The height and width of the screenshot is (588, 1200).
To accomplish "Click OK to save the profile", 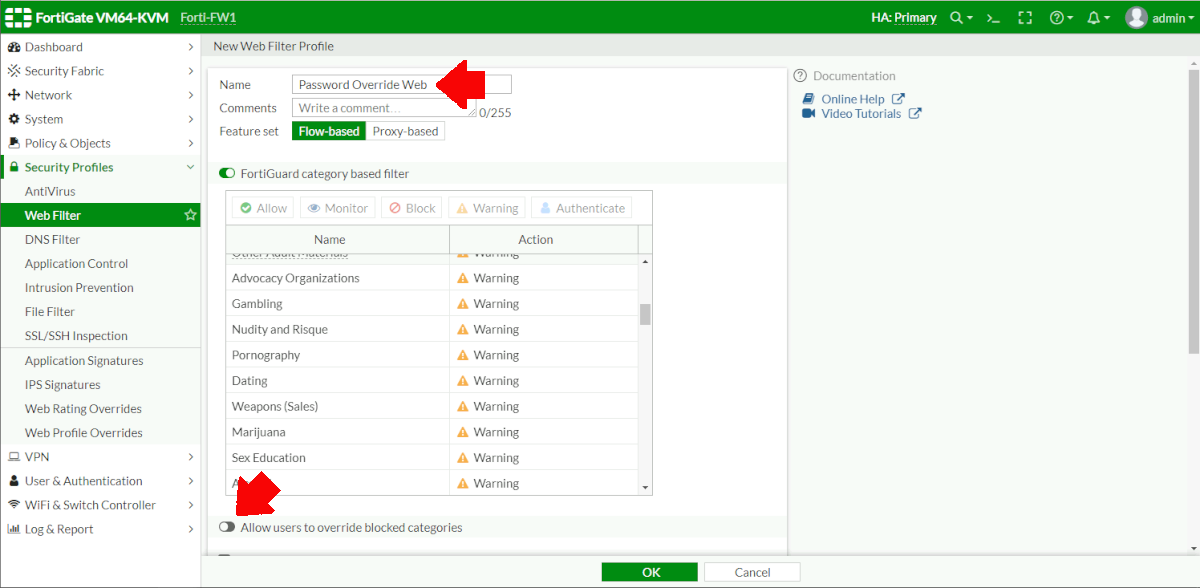I will (649, 571).
